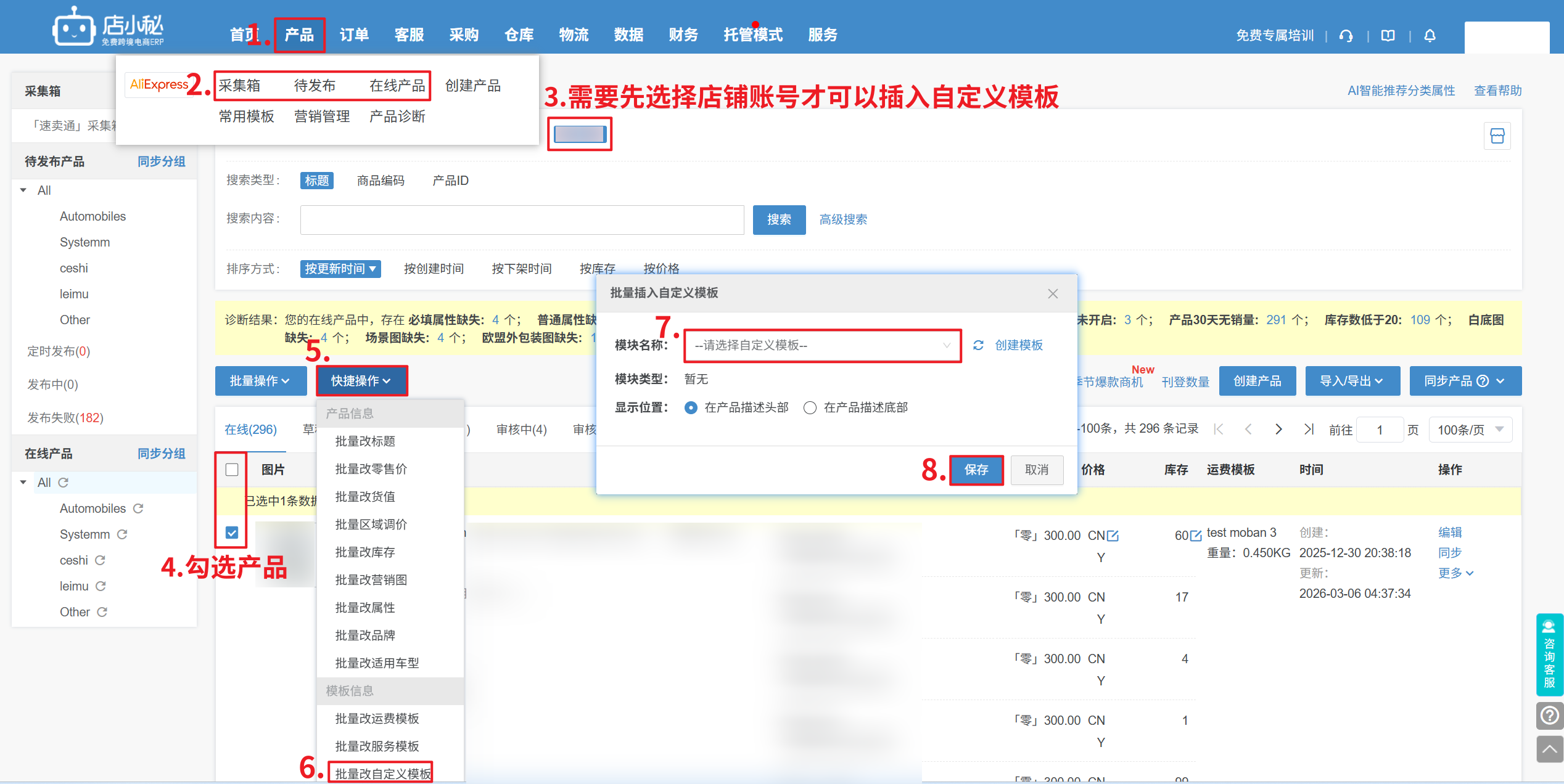Click the 保存 button in dialog
Screen dimensions: 1564x784
pyautogui.click(x=976, y=470)
